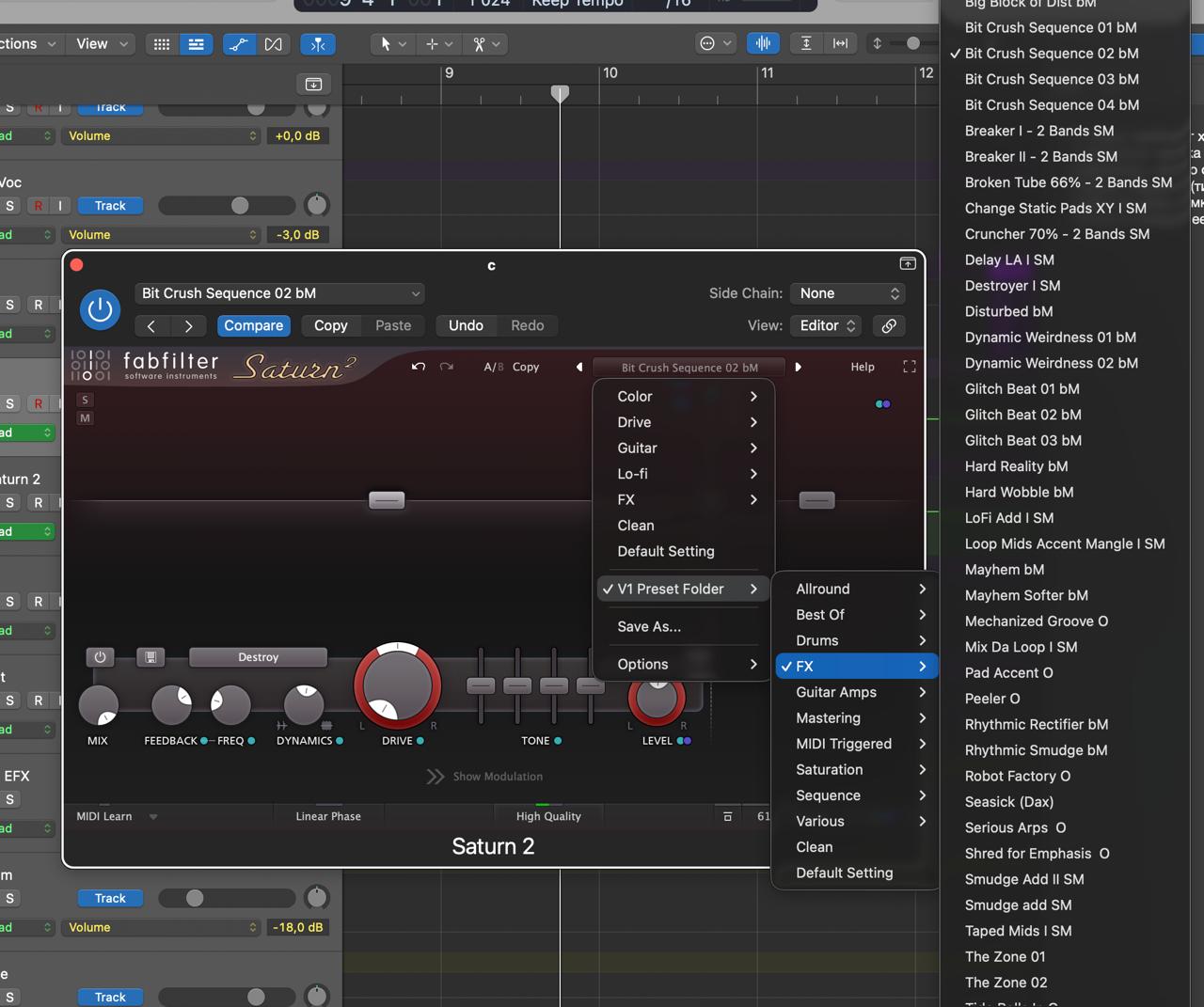Toggle the catch playhead button
Viewport: 1204px width, 1007px height.
[318, 44]
